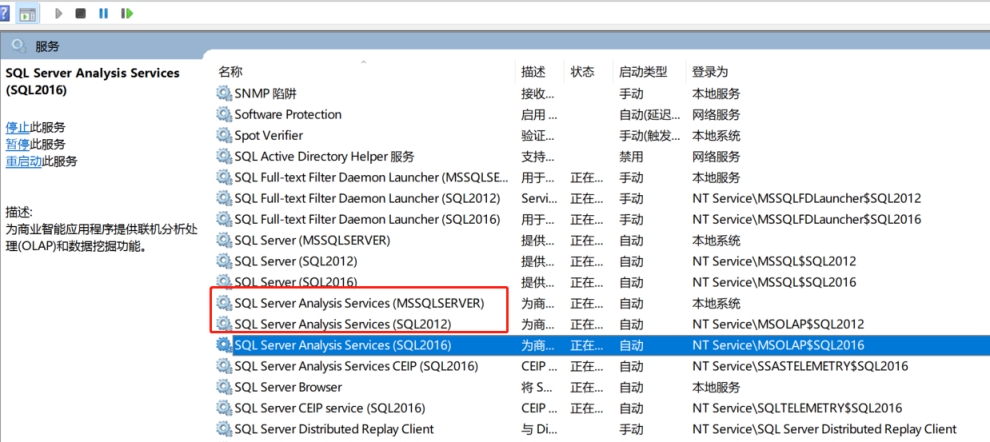Click the Help question mark toolbar icon
The image size is (990, 442).
click(4, 13)
